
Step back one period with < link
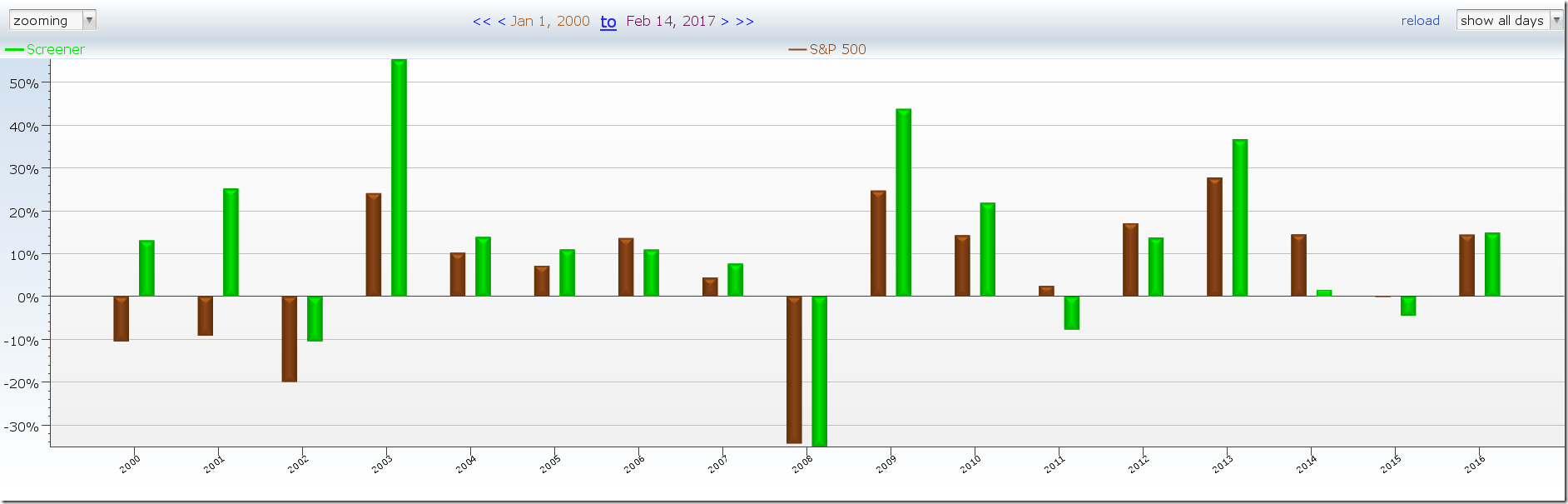[x=502, y=22]
